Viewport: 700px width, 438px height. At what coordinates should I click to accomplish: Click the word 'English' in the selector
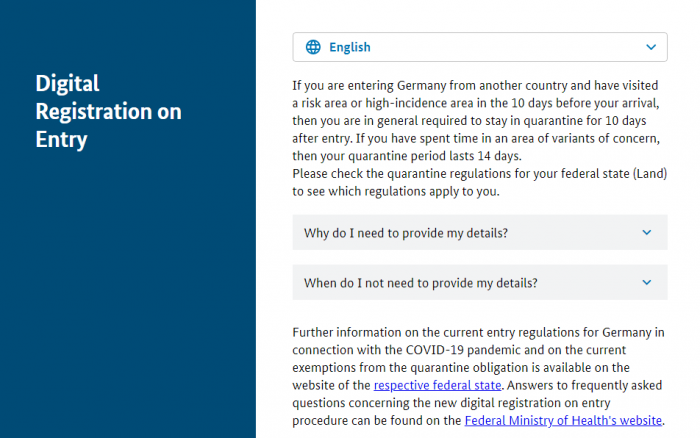(x=350, y=47)
